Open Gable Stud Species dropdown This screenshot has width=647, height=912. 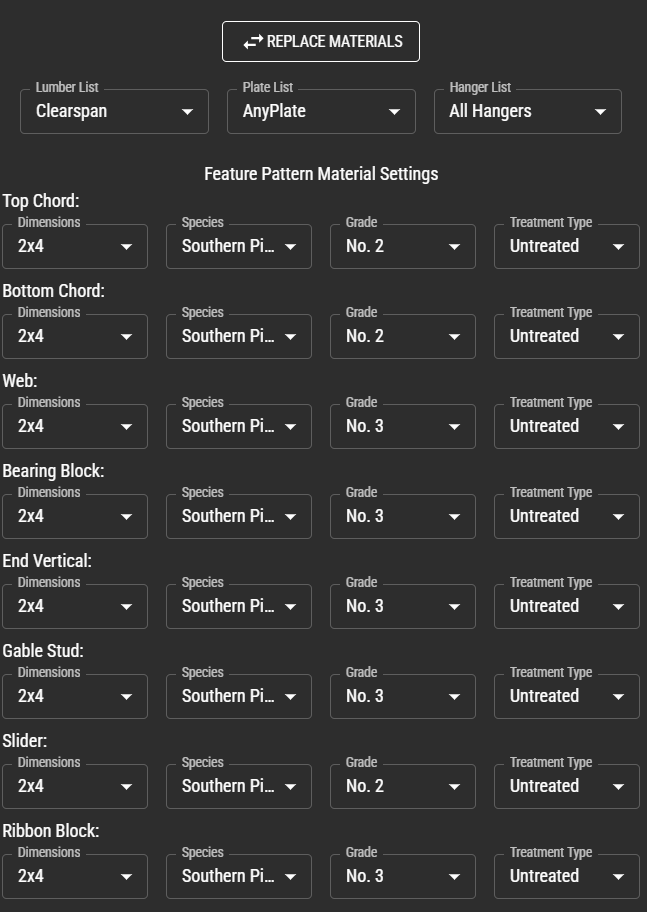point(239,696)
